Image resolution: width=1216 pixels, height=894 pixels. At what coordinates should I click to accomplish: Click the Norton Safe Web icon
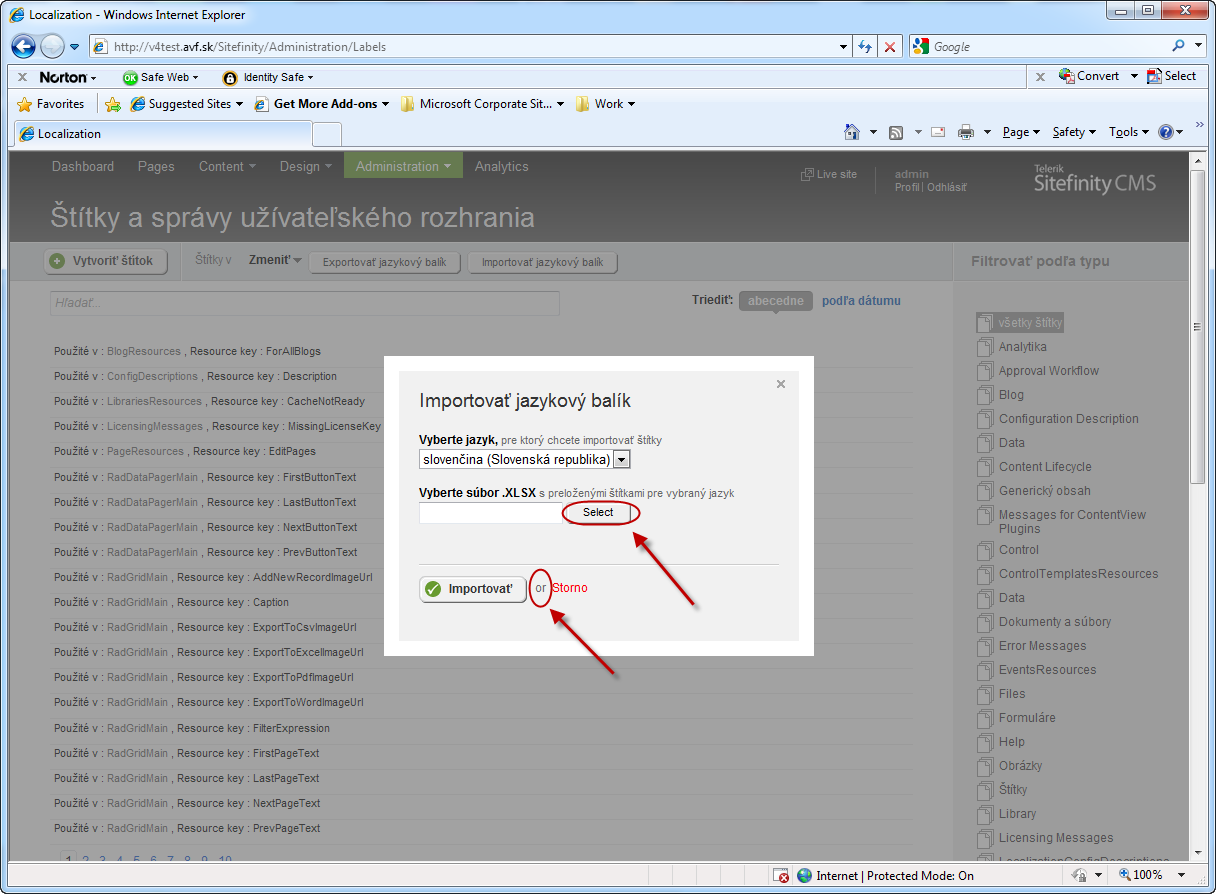130,77
